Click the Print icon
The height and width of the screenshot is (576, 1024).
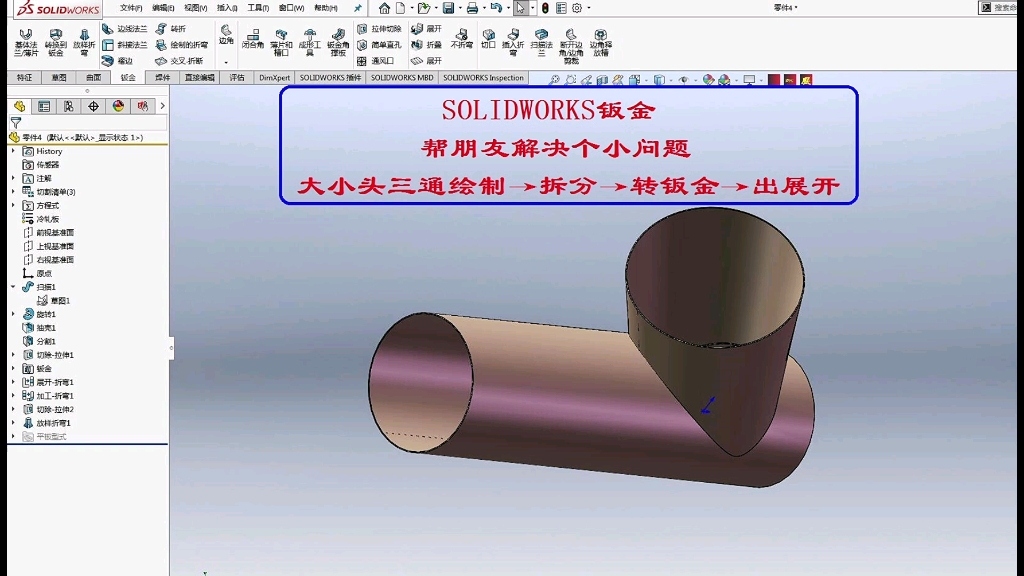point(472,8)
